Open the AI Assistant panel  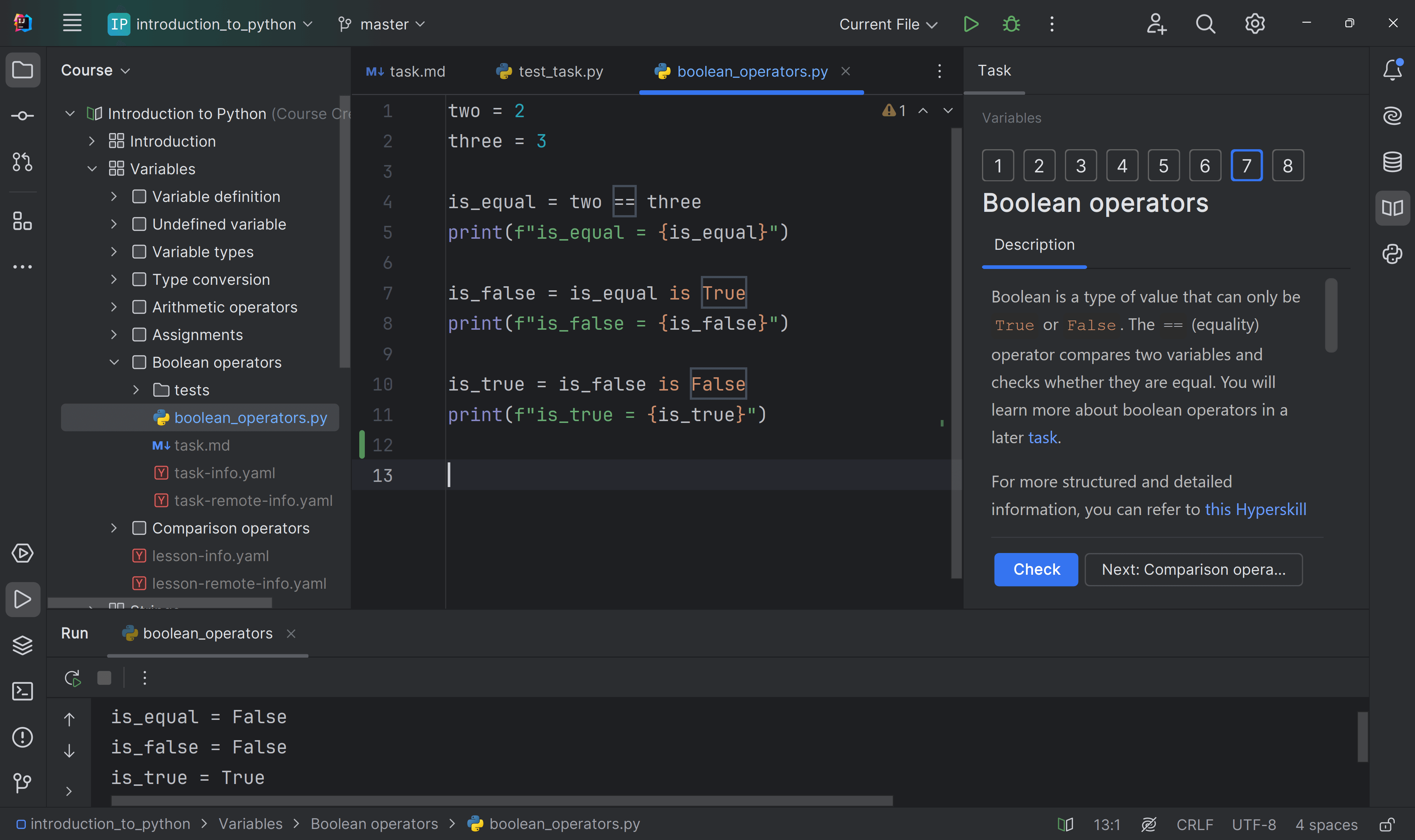1393,115
